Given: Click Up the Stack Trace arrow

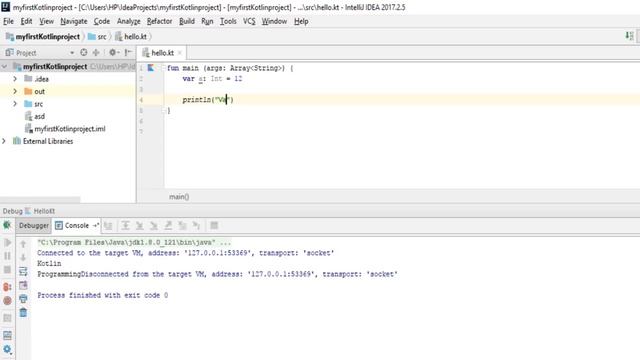Looking at the screenshot, I should click(23, 244).
